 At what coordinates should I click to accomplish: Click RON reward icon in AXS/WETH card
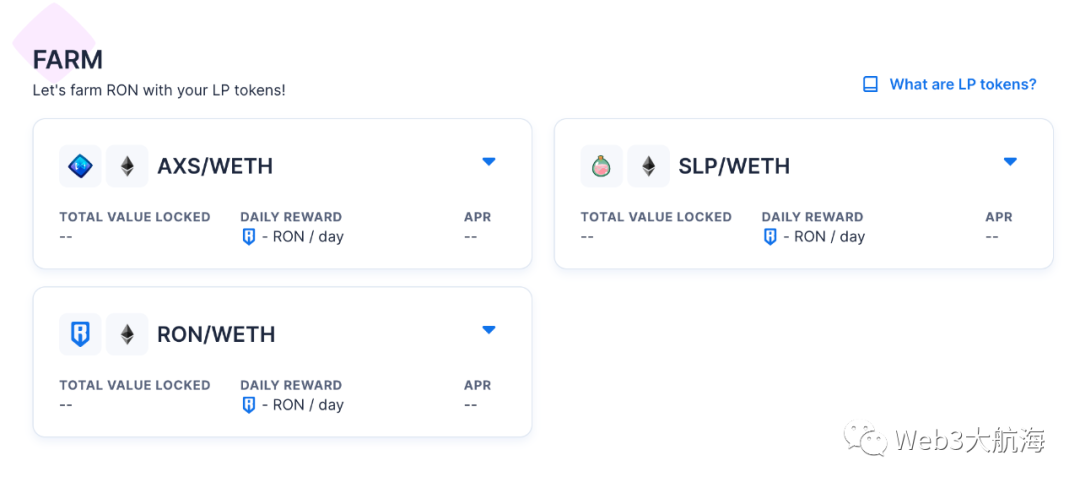249,237
